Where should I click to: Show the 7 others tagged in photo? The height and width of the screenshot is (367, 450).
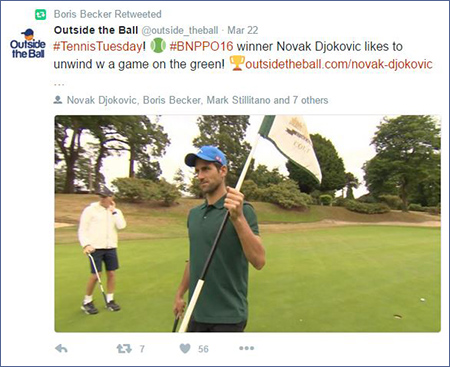coord(310,100)
